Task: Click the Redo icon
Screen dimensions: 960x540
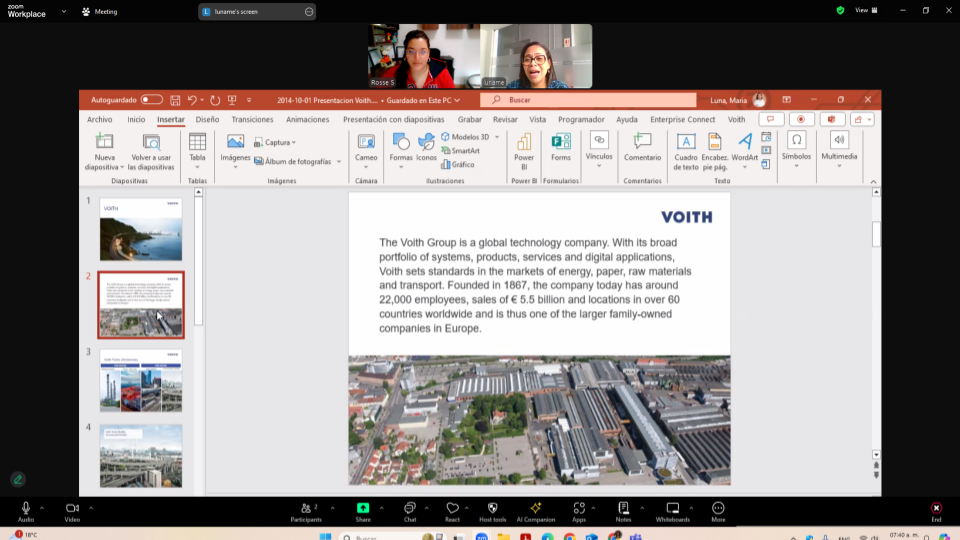Action: point(215,100)
